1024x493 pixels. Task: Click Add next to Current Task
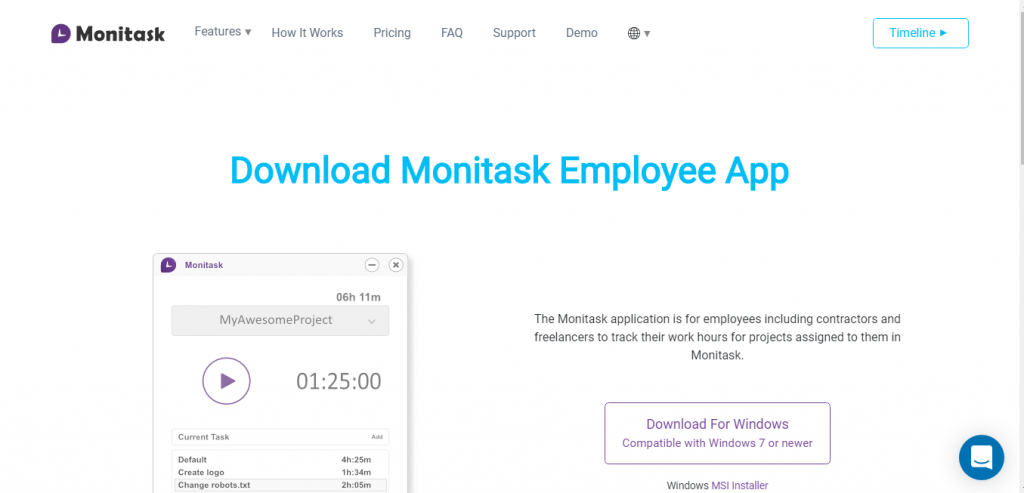[x=377, y=437]
